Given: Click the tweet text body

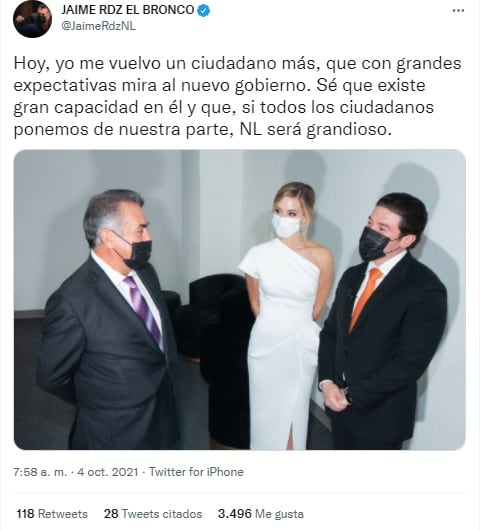Looking at the screenshot, I should tap(237, 96).
